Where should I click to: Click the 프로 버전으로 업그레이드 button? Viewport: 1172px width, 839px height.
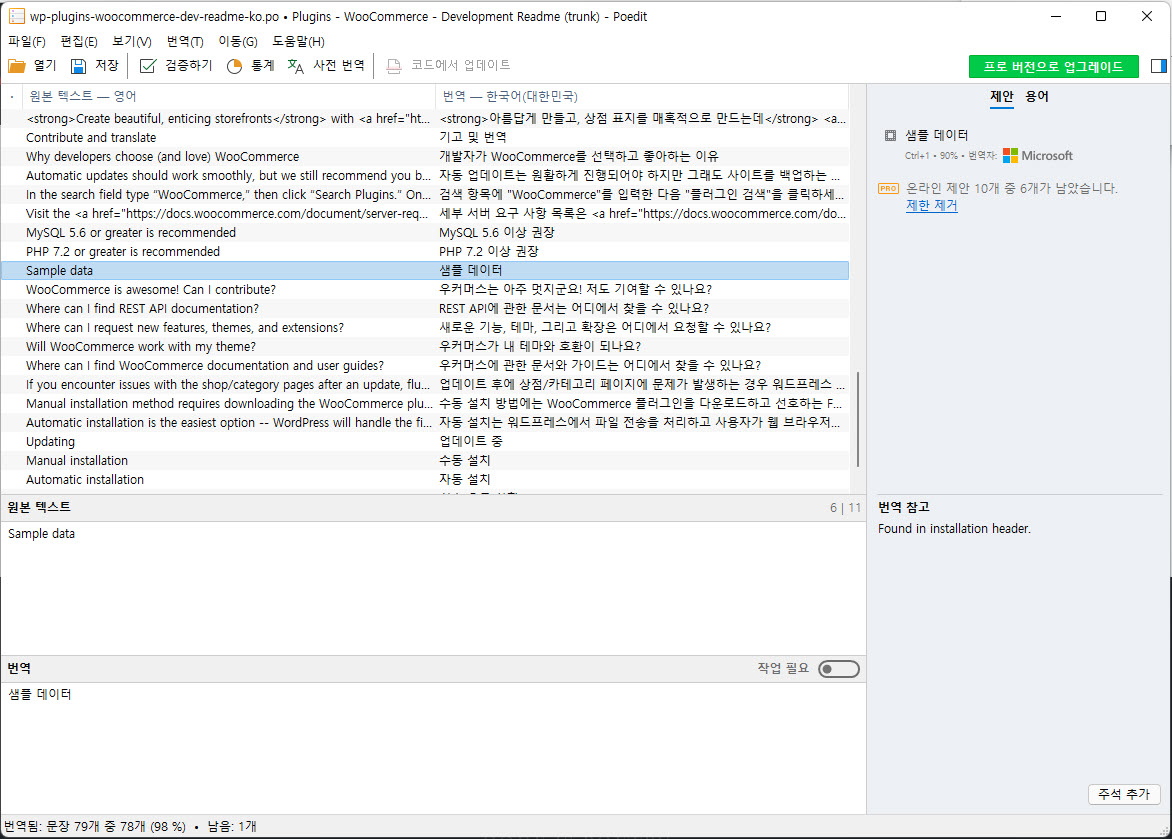pos(1053,66)
